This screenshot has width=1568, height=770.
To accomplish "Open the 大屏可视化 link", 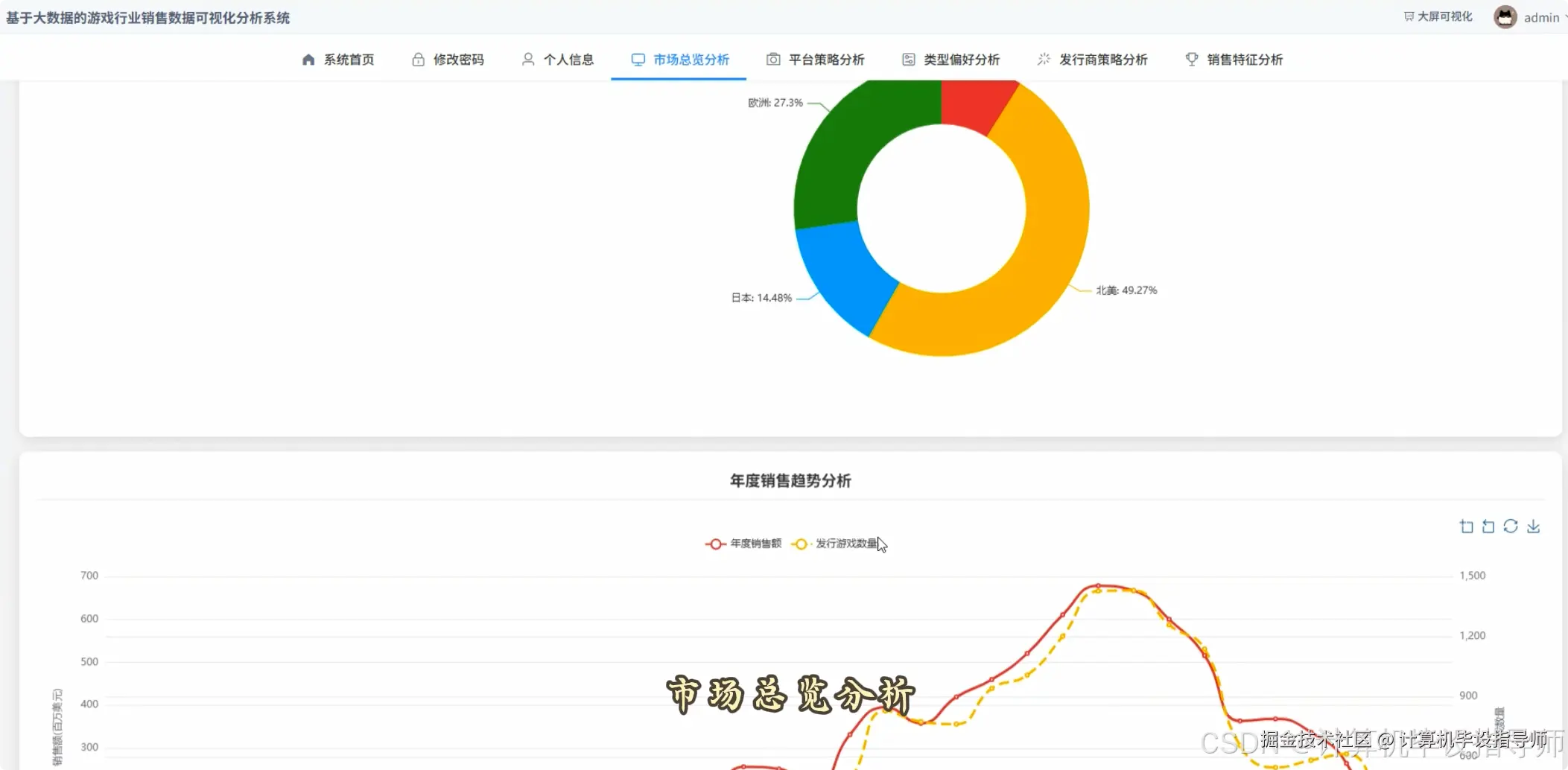I will point(1438,16).
